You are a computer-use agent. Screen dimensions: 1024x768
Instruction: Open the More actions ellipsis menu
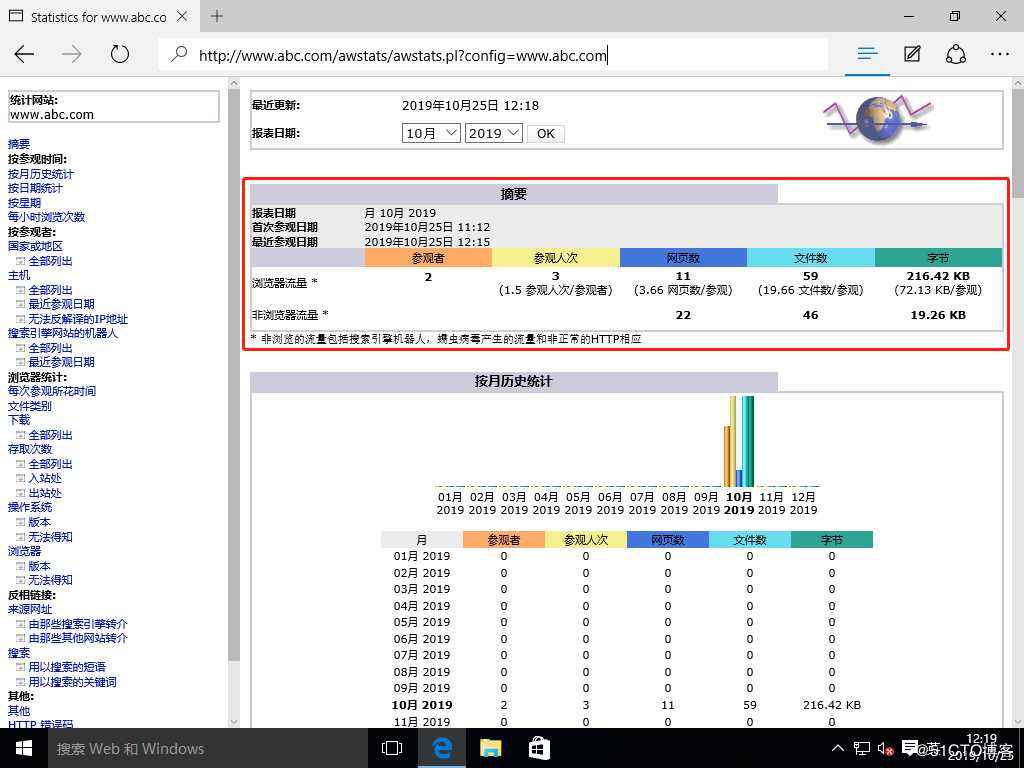1000,55
